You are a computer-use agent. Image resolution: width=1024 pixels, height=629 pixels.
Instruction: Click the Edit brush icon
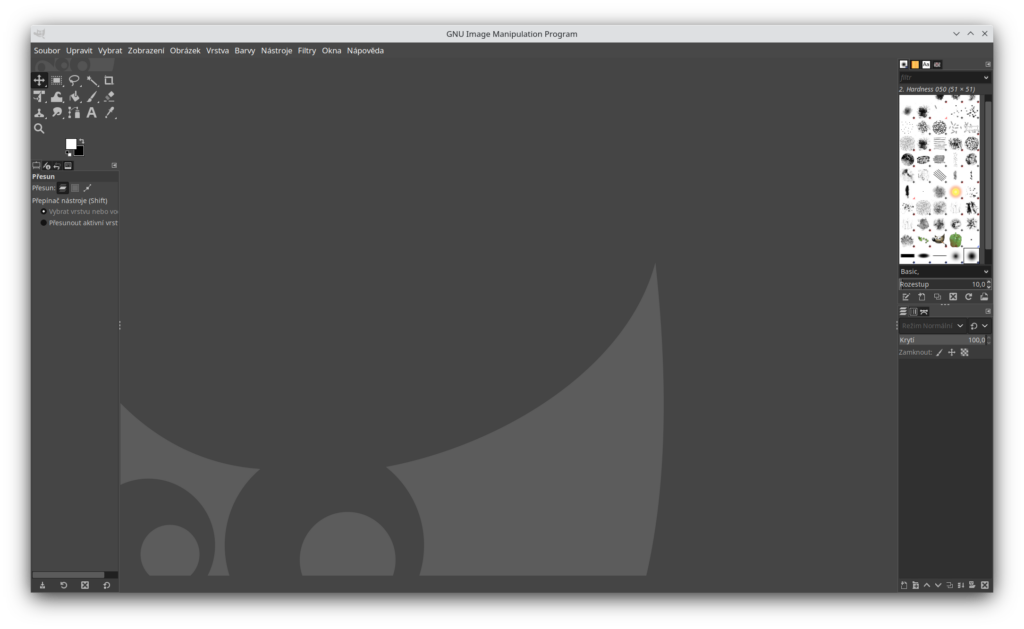(906, 297)
